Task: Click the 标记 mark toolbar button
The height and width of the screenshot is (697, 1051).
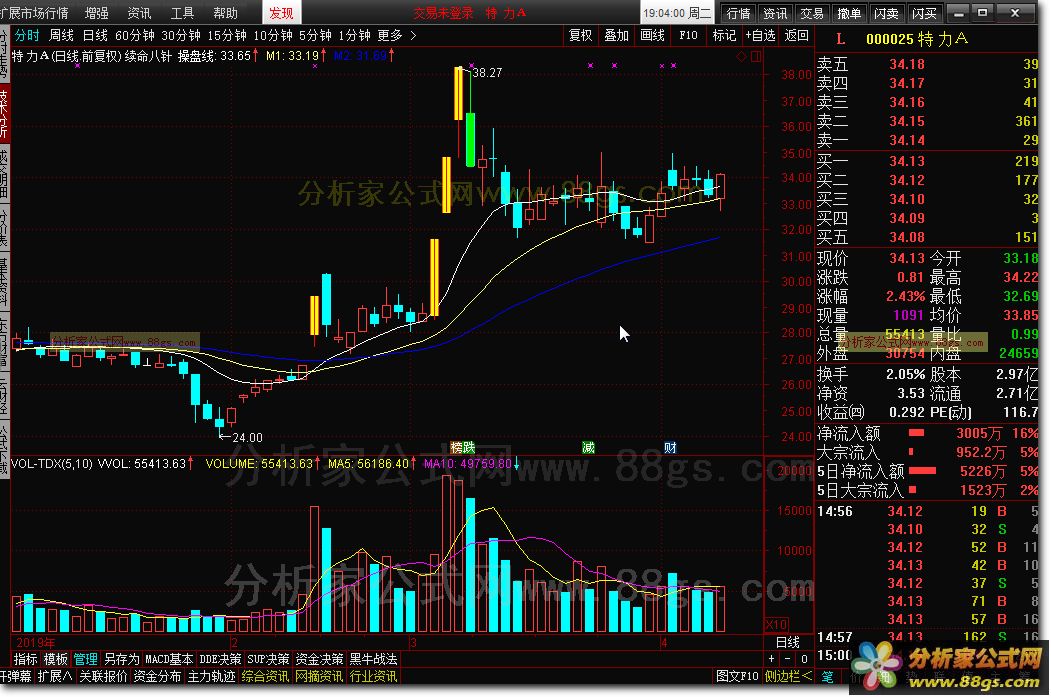Action: 724,36
